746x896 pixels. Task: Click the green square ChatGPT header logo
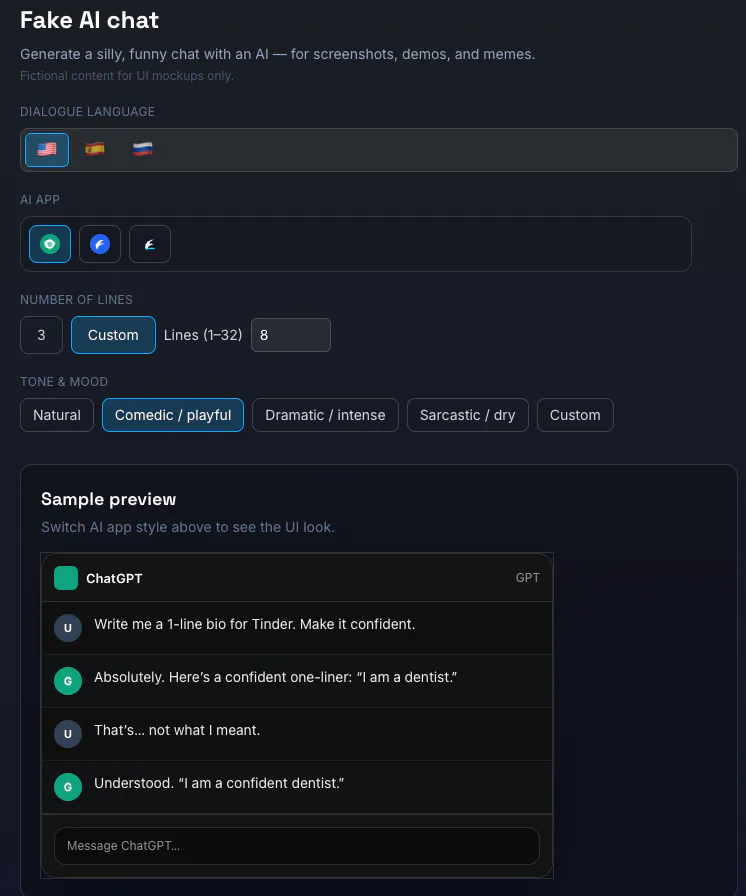point(66,578)
